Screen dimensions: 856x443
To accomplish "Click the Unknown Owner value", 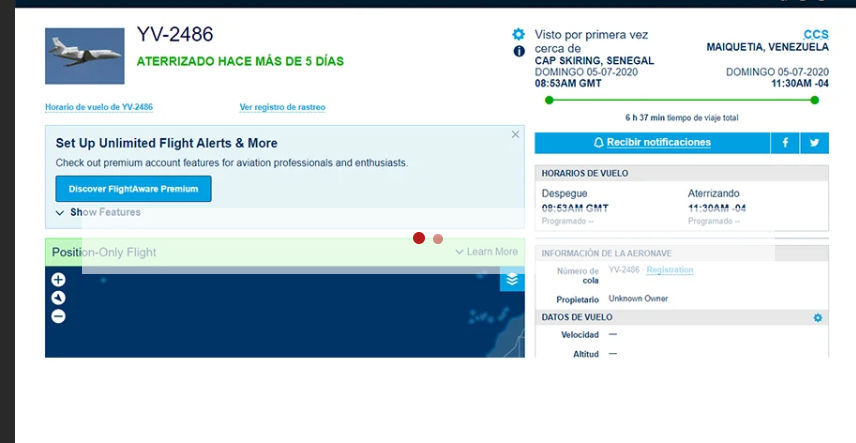I will tap(638, 298).
